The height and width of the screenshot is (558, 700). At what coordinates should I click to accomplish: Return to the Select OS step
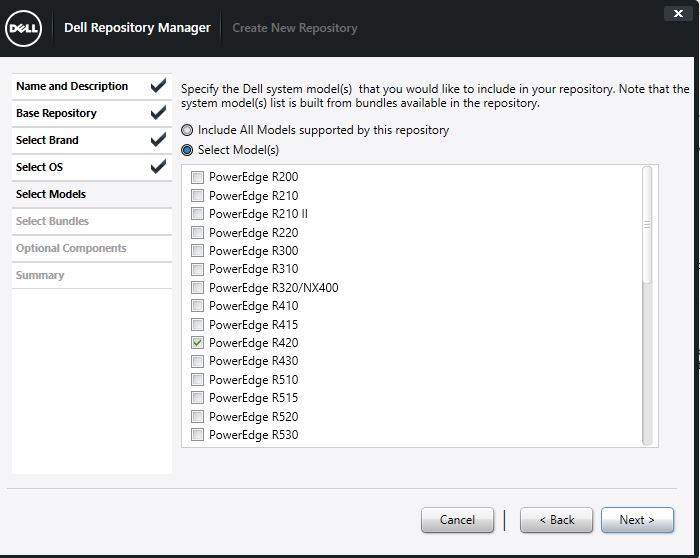39,168
